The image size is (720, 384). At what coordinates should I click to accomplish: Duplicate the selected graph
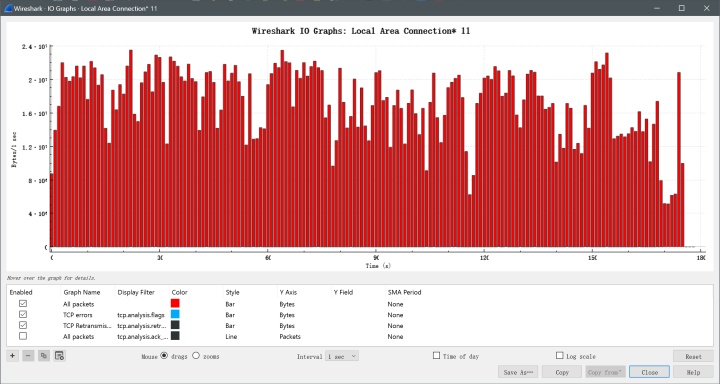(44, 356)
